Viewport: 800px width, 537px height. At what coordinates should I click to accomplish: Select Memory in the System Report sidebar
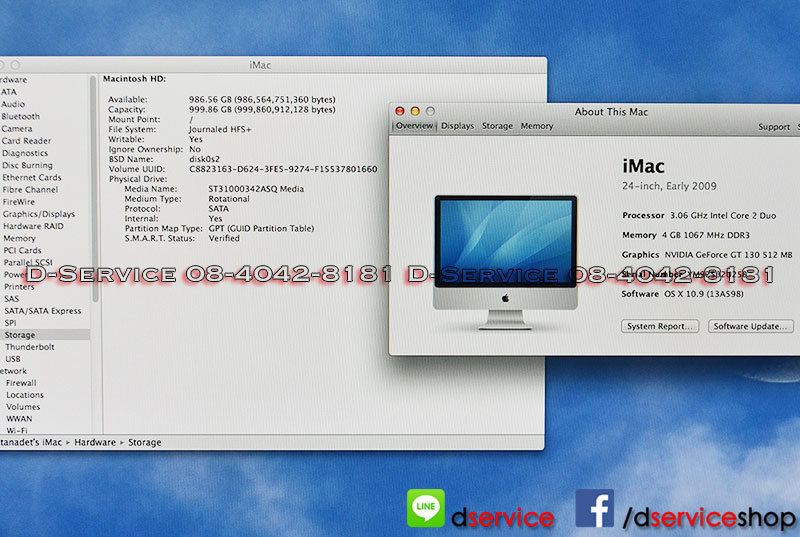[x=19, y=238]
